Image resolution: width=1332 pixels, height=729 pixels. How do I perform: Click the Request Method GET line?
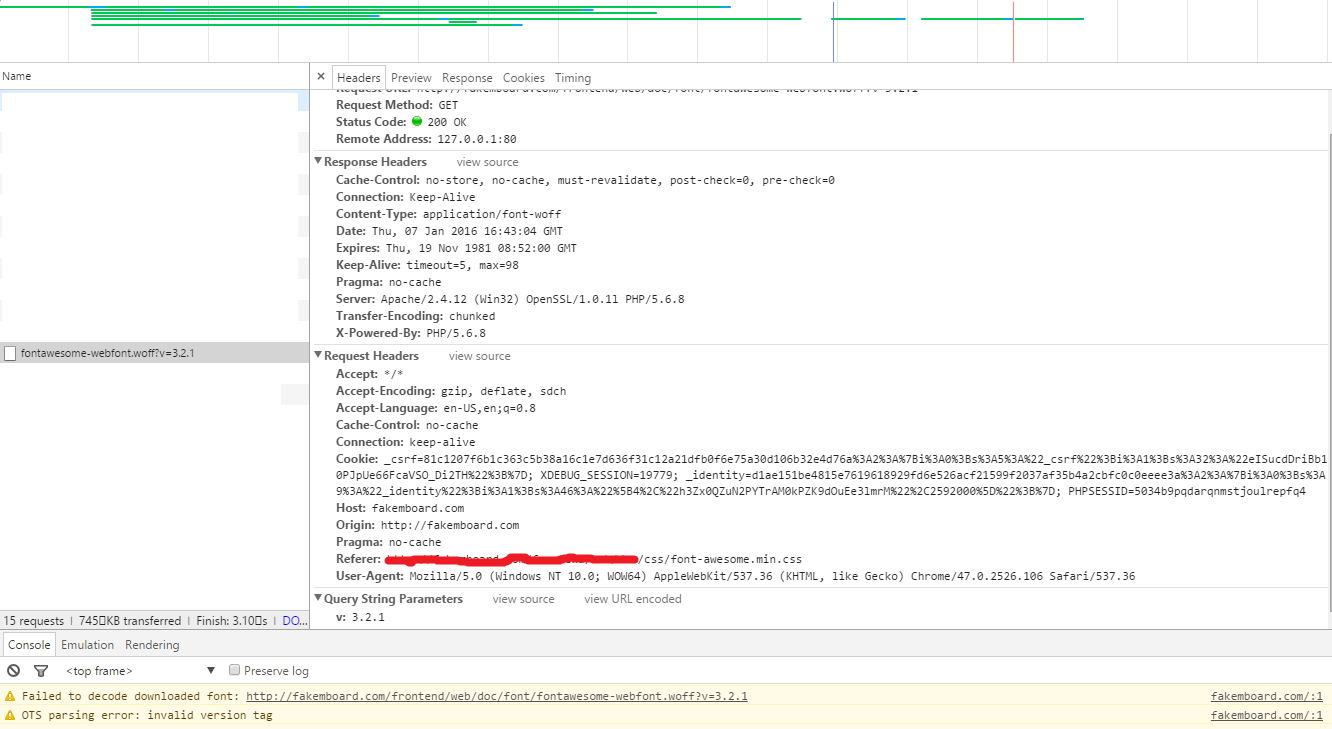(398, 105)
